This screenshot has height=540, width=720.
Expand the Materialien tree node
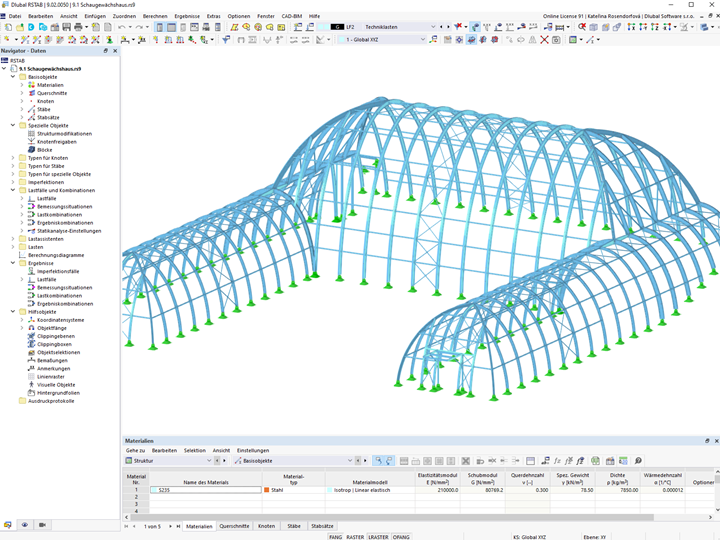click(22, 85)
